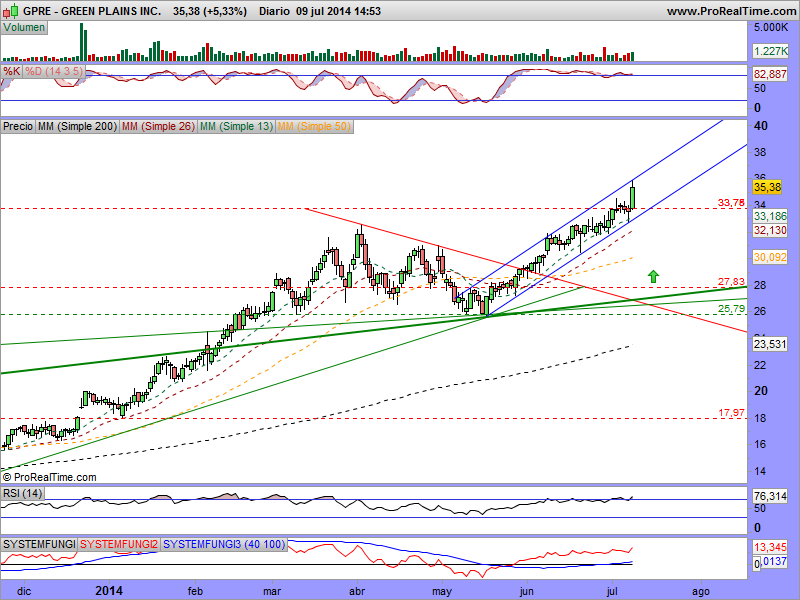Click the 1.227K volume value tag

pyautogui.click(x=770, y=51)
